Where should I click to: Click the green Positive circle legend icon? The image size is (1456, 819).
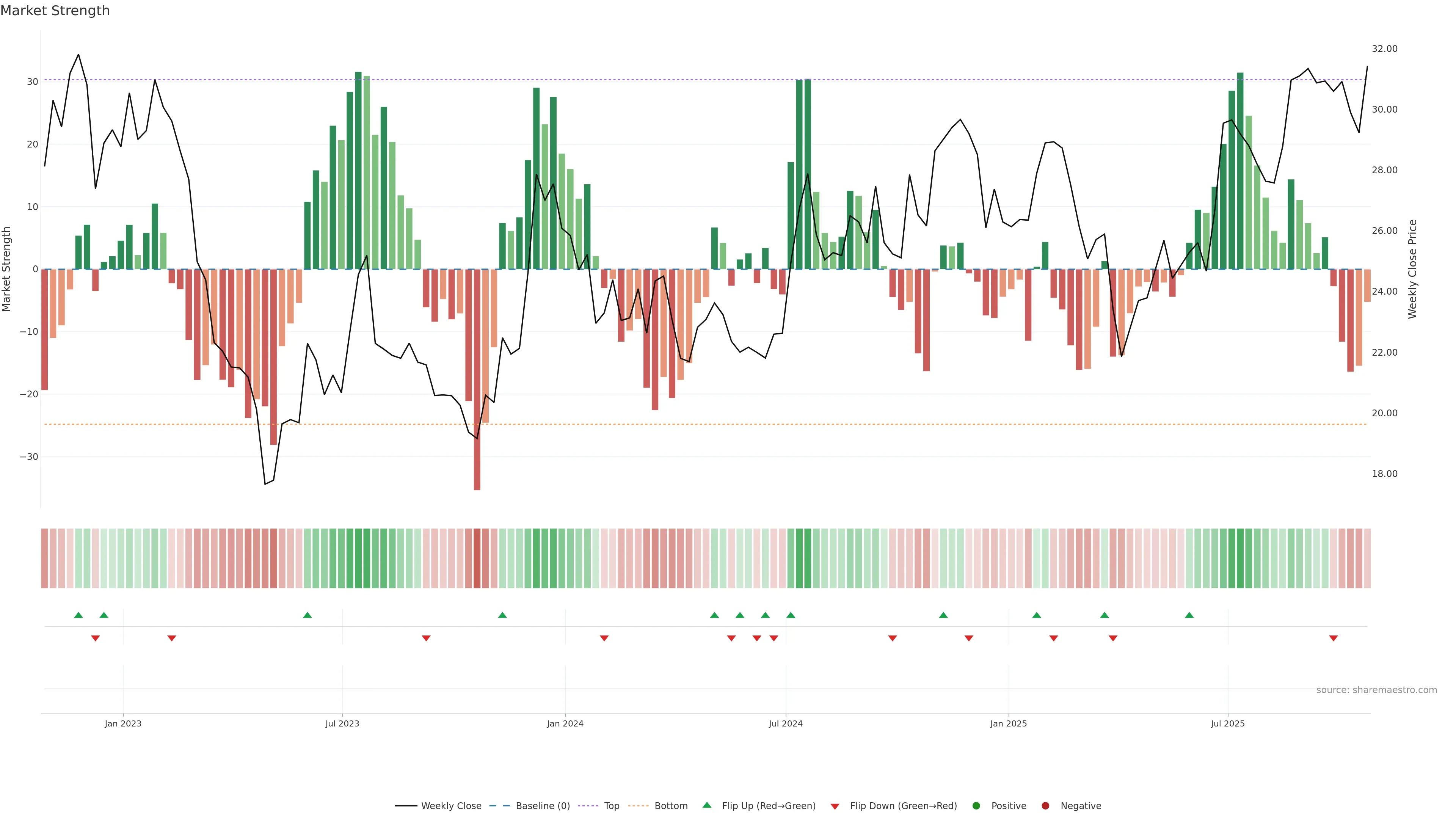pos(976,806)
